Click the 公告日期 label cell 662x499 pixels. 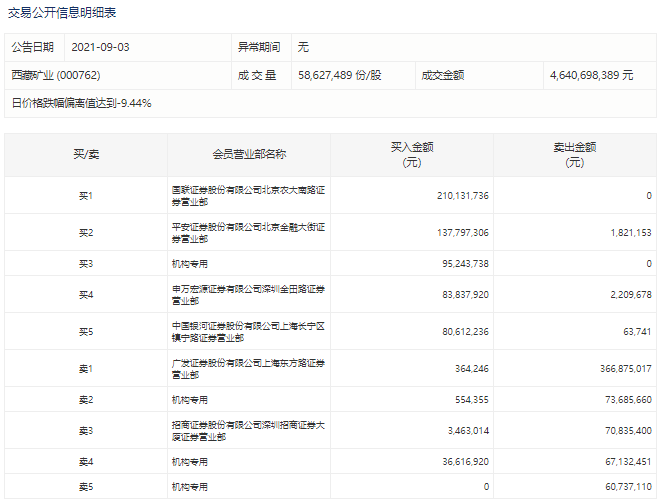pos(34,47)
